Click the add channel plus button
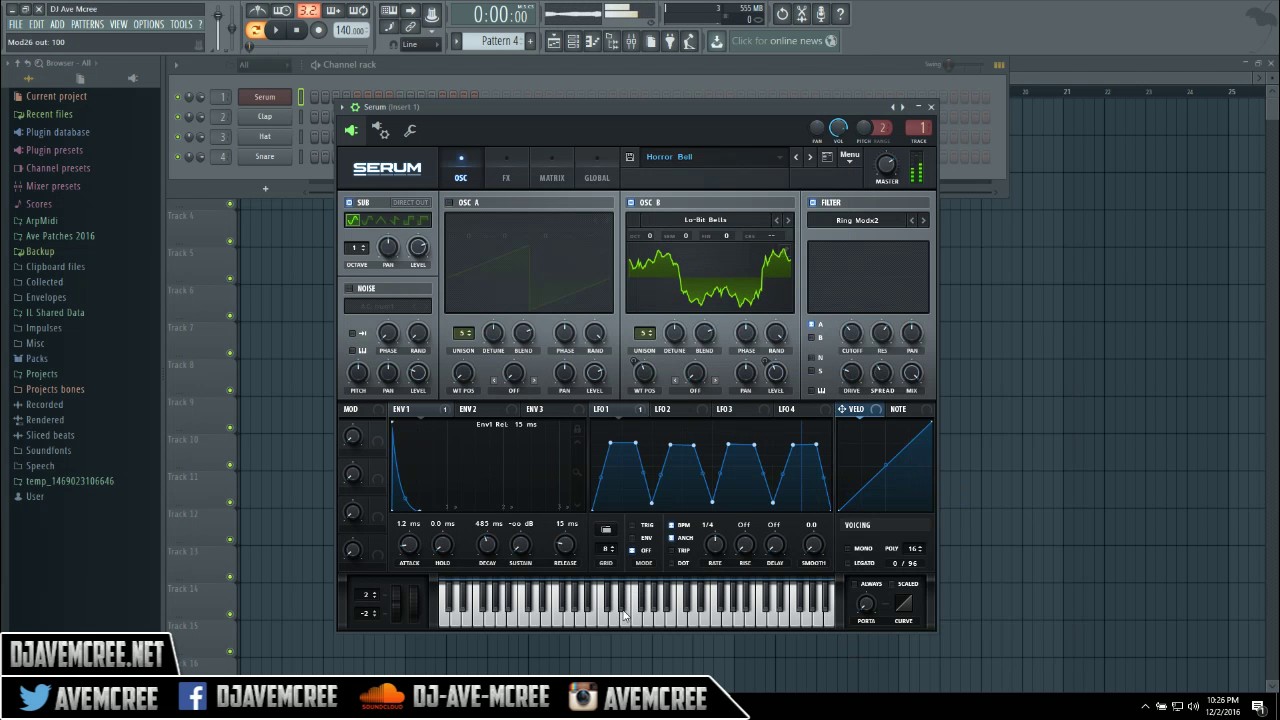Viewport: 1280px width, 720px height. point(265,188)
